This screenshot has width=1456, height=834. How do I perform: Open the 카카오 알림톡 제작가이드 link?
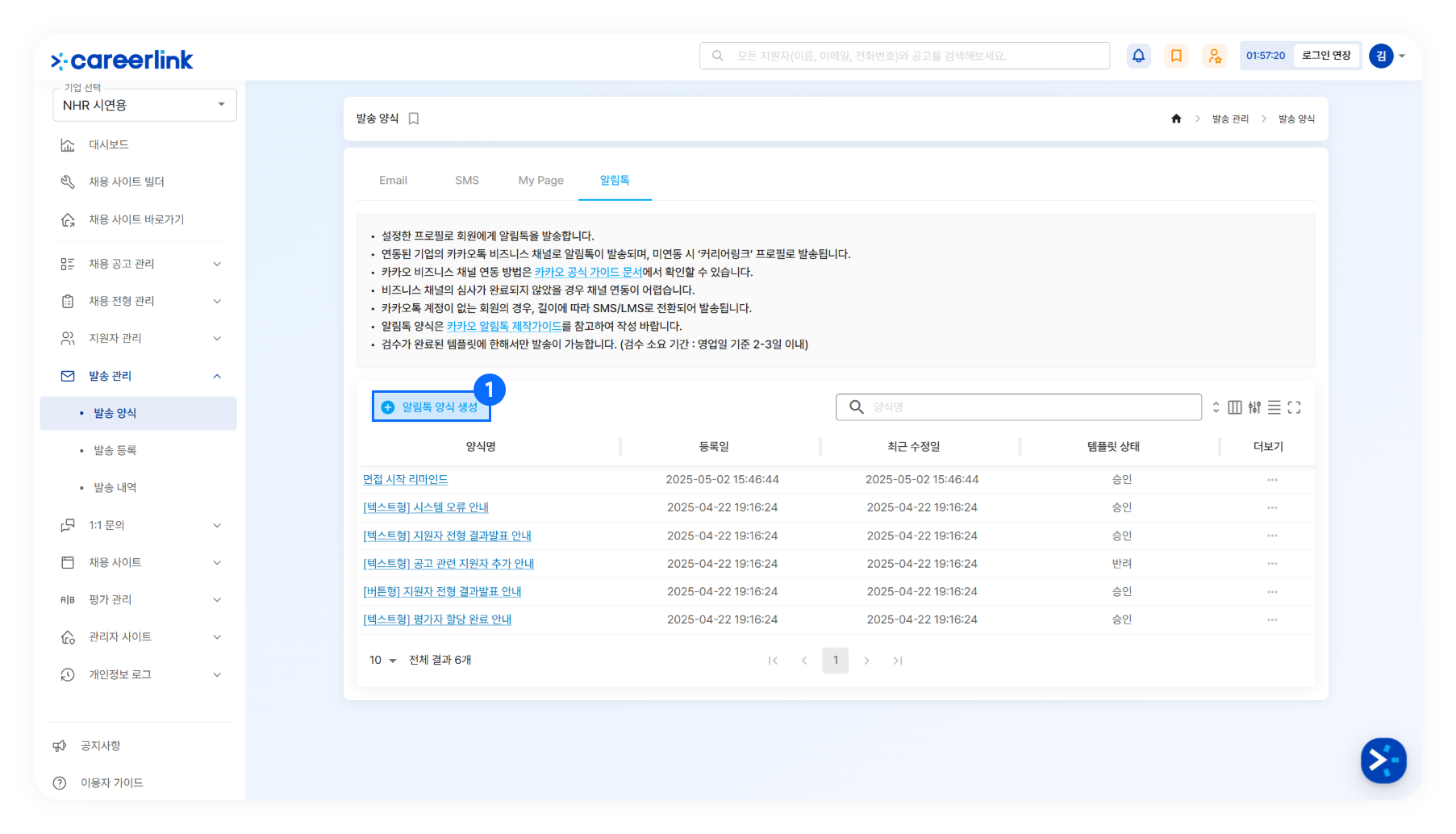(x=504, y=327)
